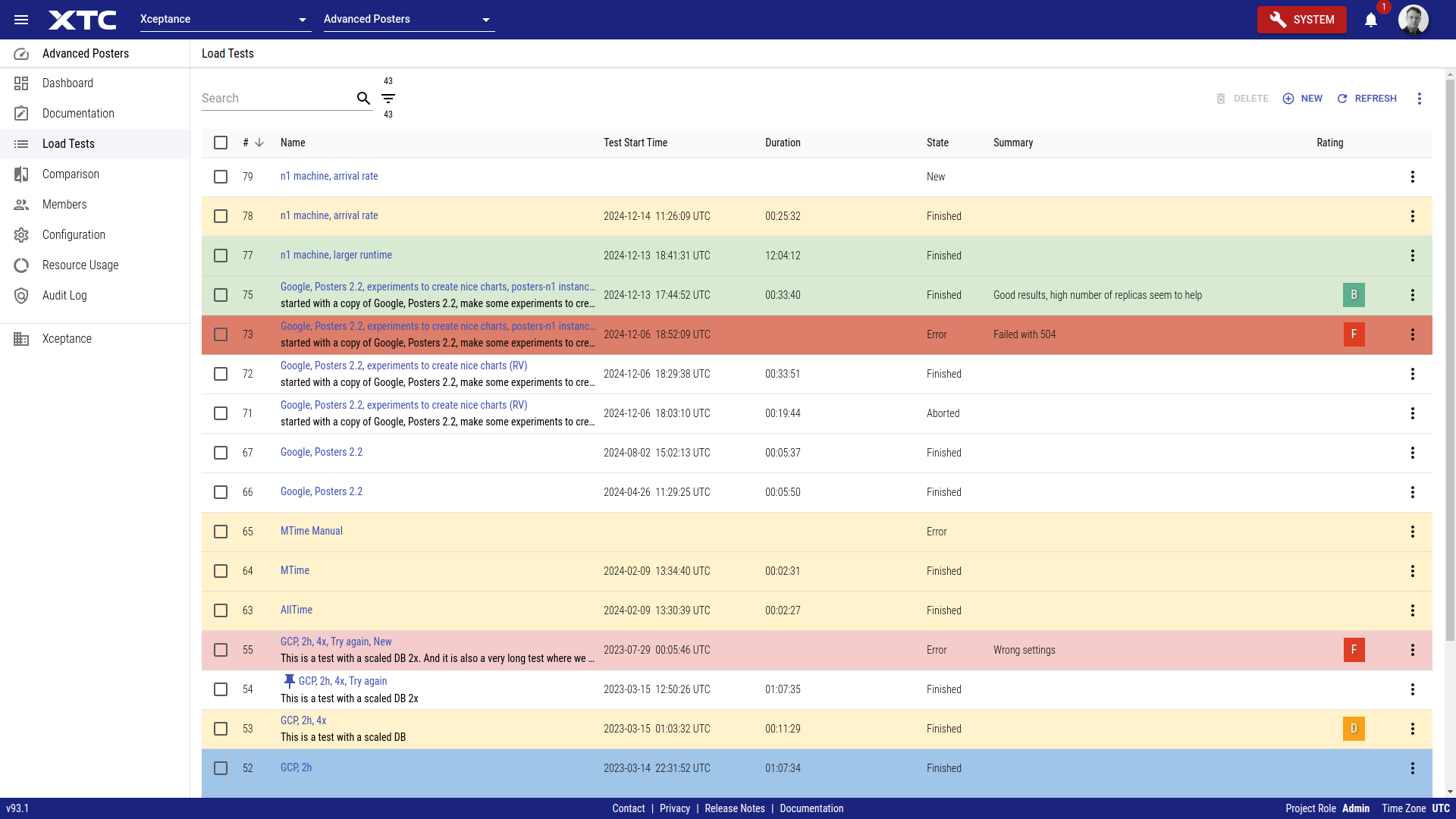Go to Resource Usage in the sidebar
This screenshot has height=819, width=1456.
pyautogui.click(x=80, y=265)
